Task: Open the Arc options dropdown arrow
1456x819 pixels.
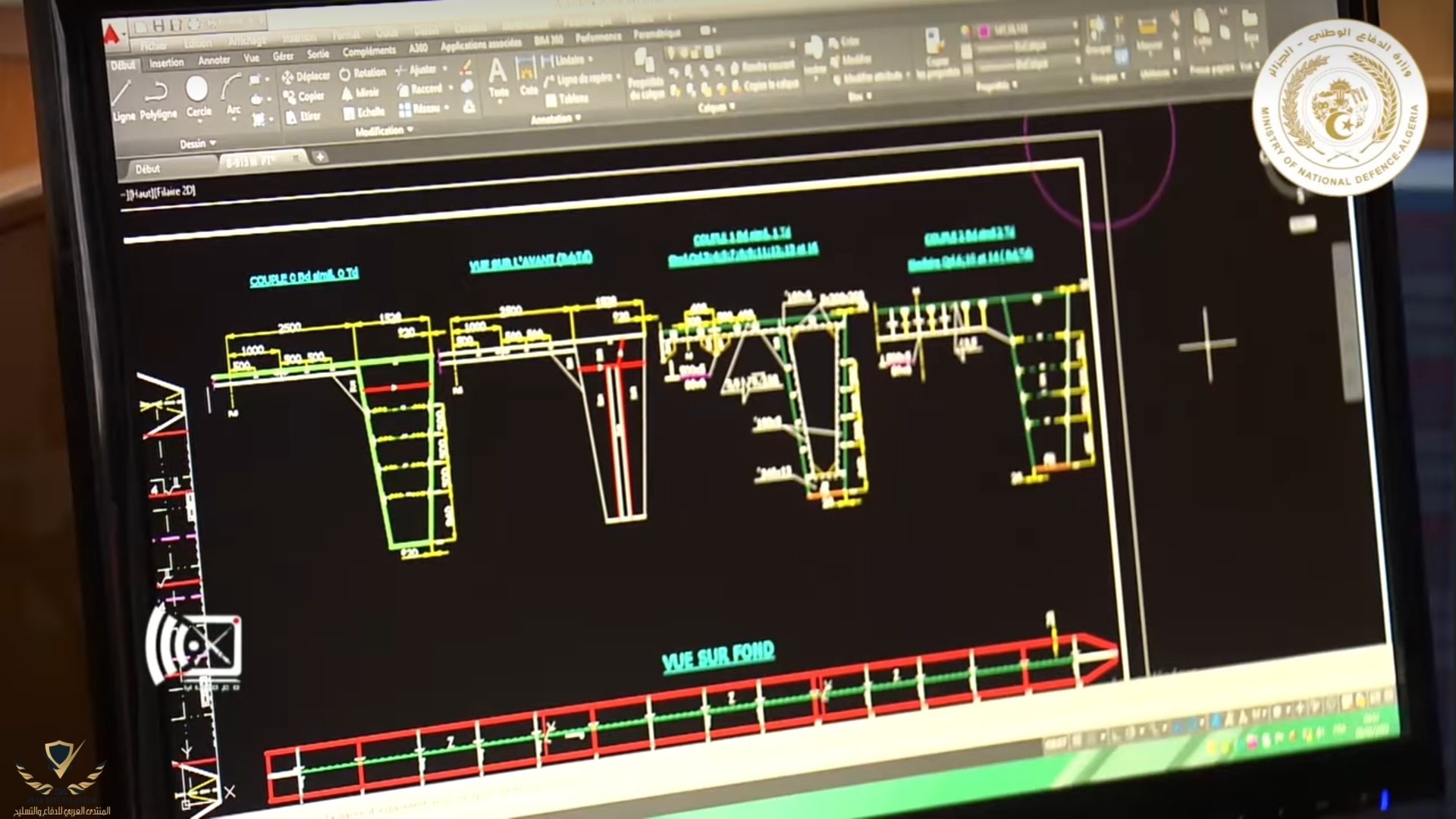Action: click(234, 119)
